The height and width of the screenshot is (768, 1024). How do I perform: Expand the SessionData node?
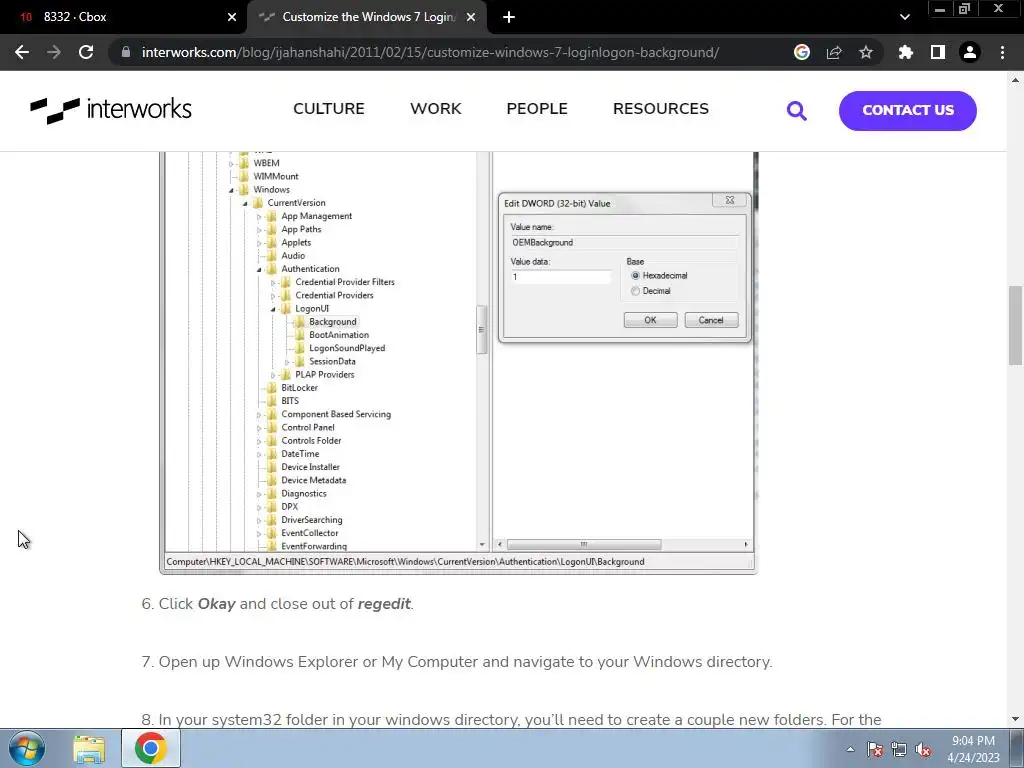(287, 362)
